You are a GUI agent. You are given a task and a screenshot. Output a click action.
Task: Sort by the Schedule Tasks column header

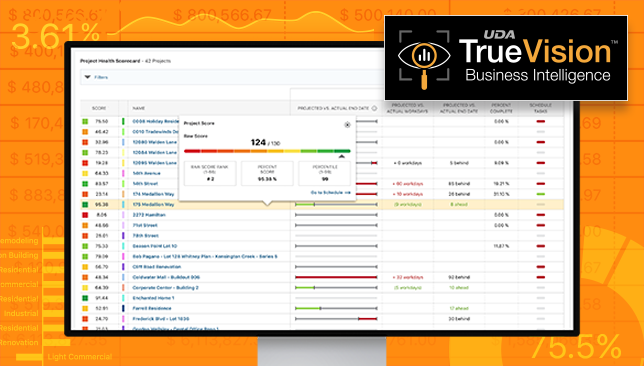click(x=540, y=108)
